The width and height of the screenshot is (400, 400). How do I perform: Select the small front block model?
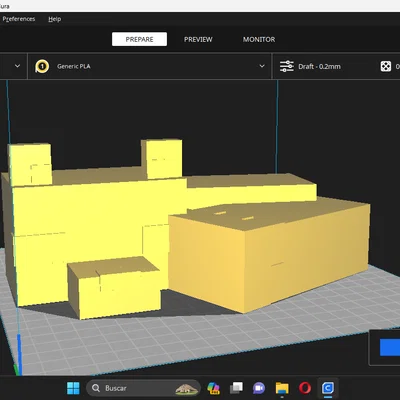pyautogui.click(x=114, y=288)
